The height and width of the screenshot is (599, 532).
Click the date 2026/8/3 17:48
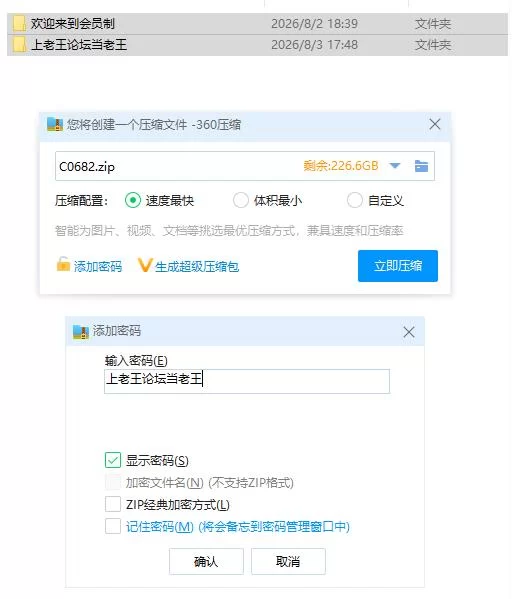click(x=315, y=45)
